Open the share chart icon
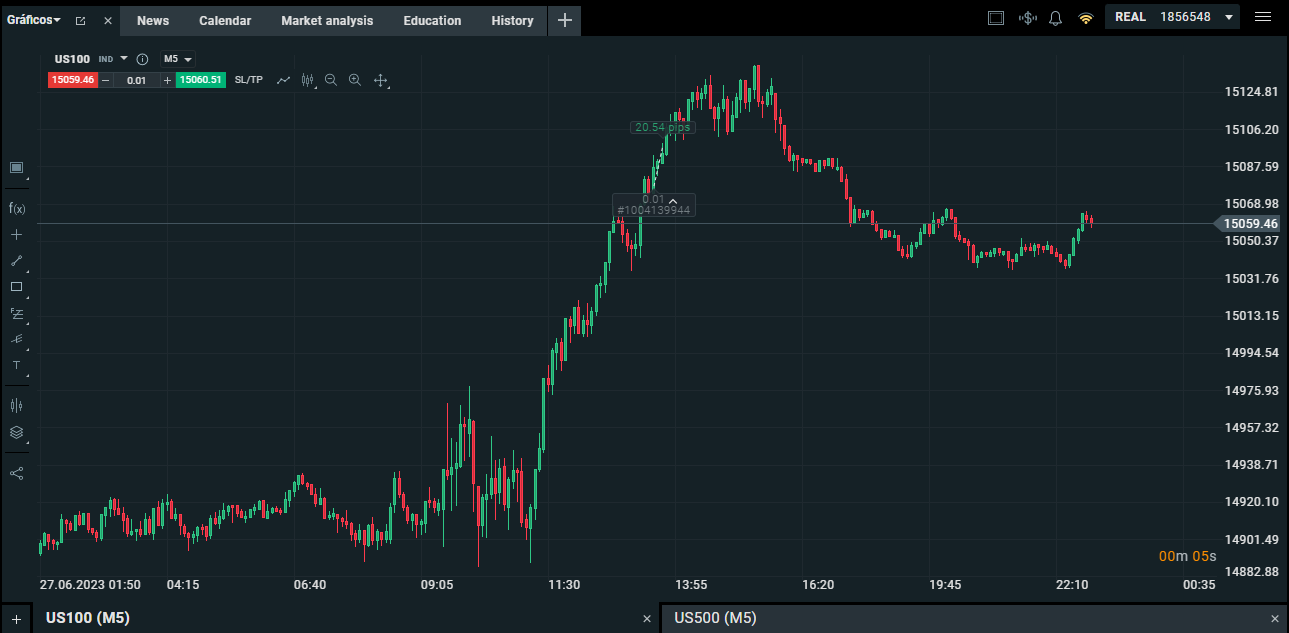The height and width of the screenshot is (633, 1289). pyautogui.click(x=16, y=473)
